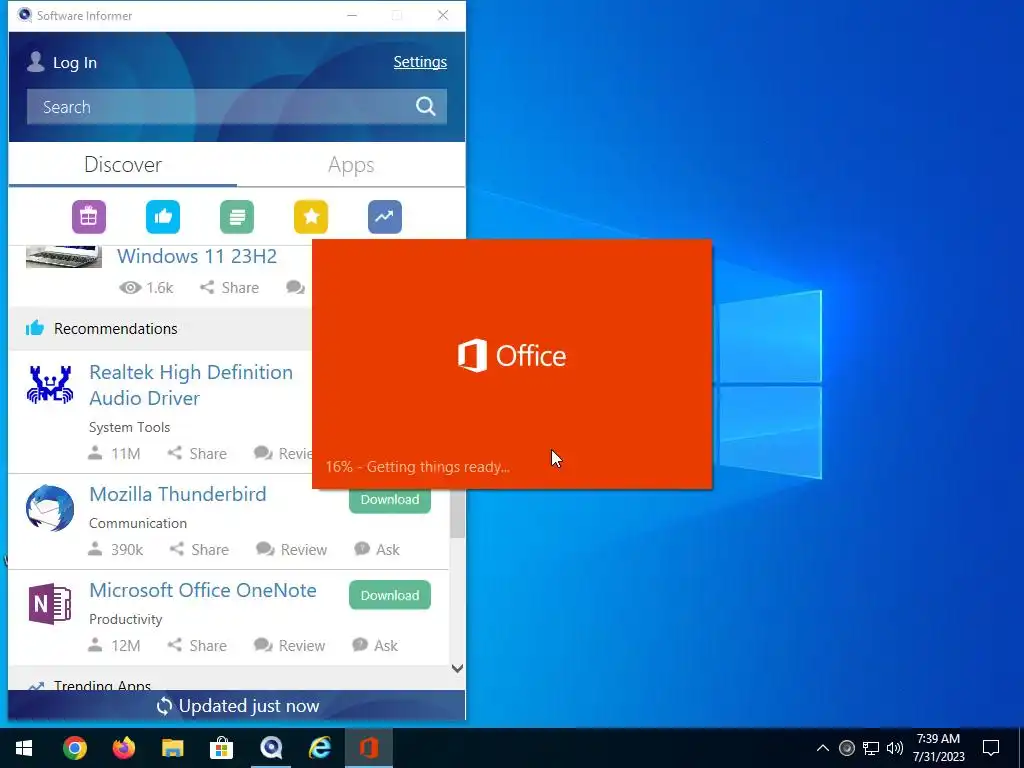Share the Microsoft Office OneNote entry

[x=197, y=645]
